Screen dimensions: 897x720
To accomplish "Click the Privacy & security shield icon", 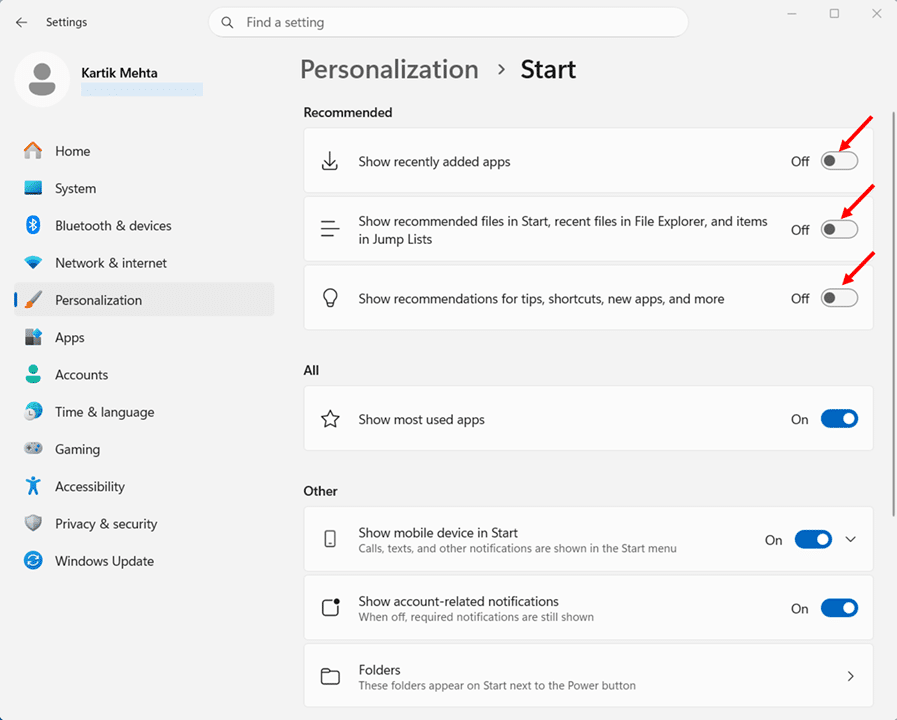I will coord(33,524).
